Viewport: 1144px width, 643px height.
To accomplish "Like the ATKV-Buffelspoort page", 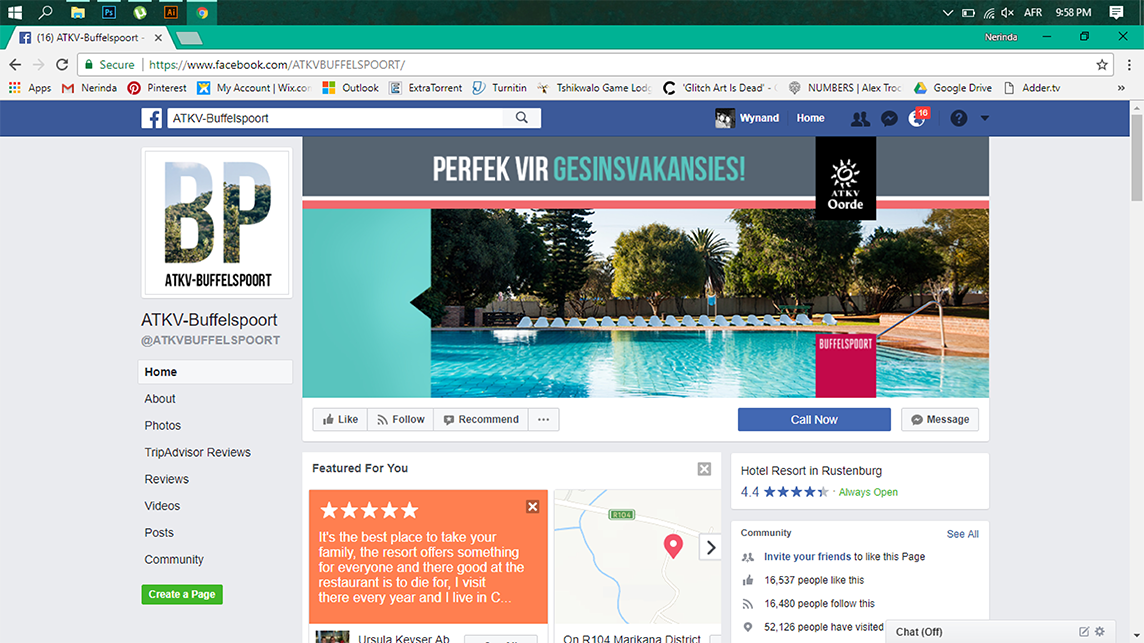I will click(x=340, y=420).
